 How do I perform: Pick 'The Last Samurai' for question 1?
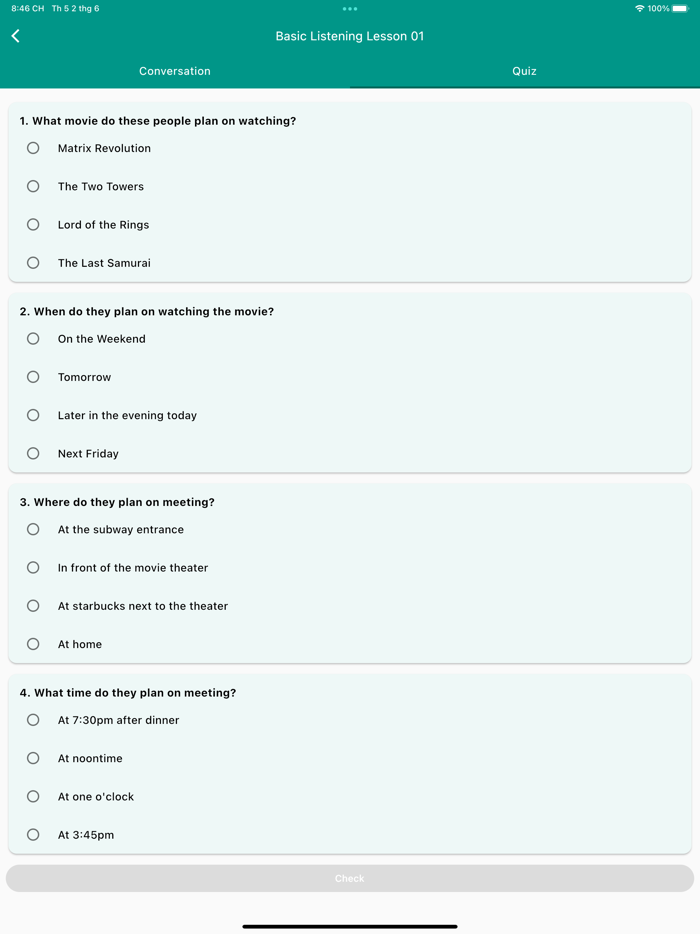point(32,262)
